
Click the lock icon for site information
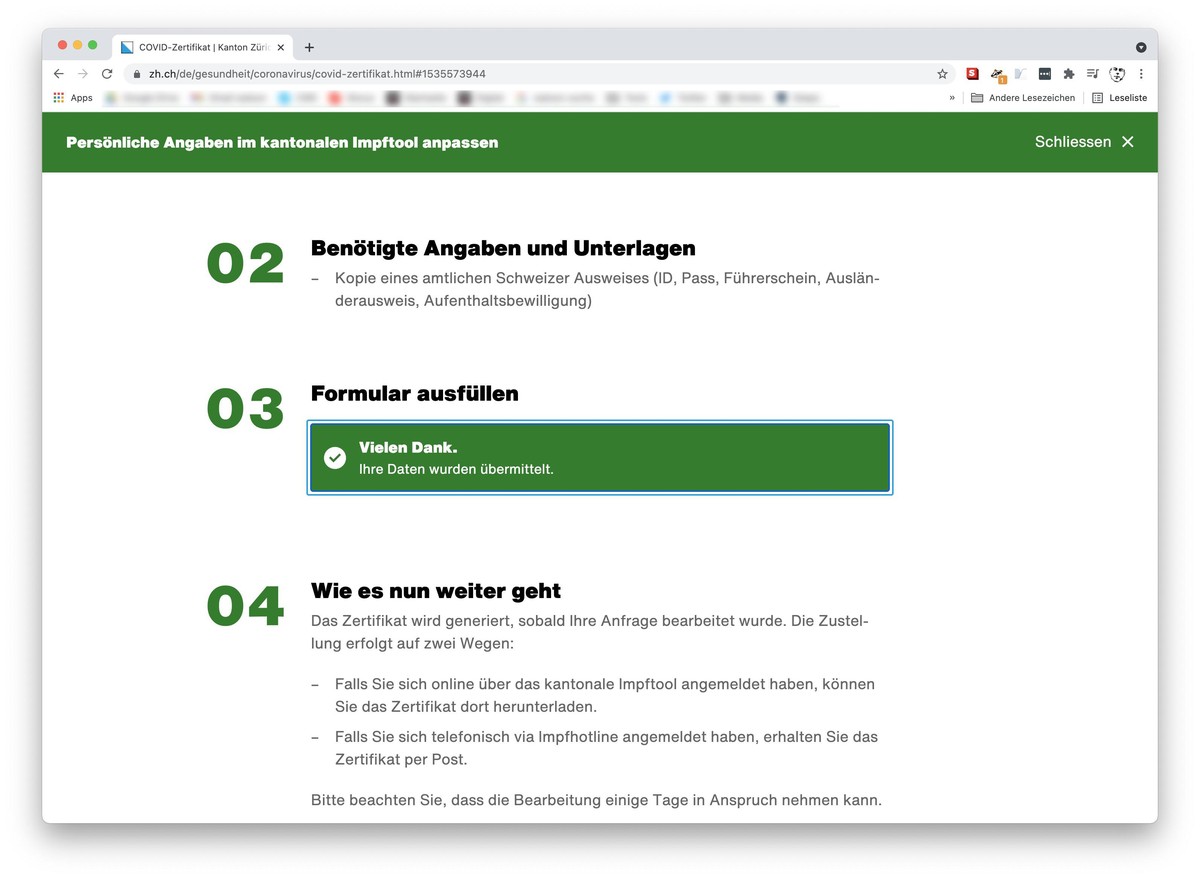coord(137,74)
